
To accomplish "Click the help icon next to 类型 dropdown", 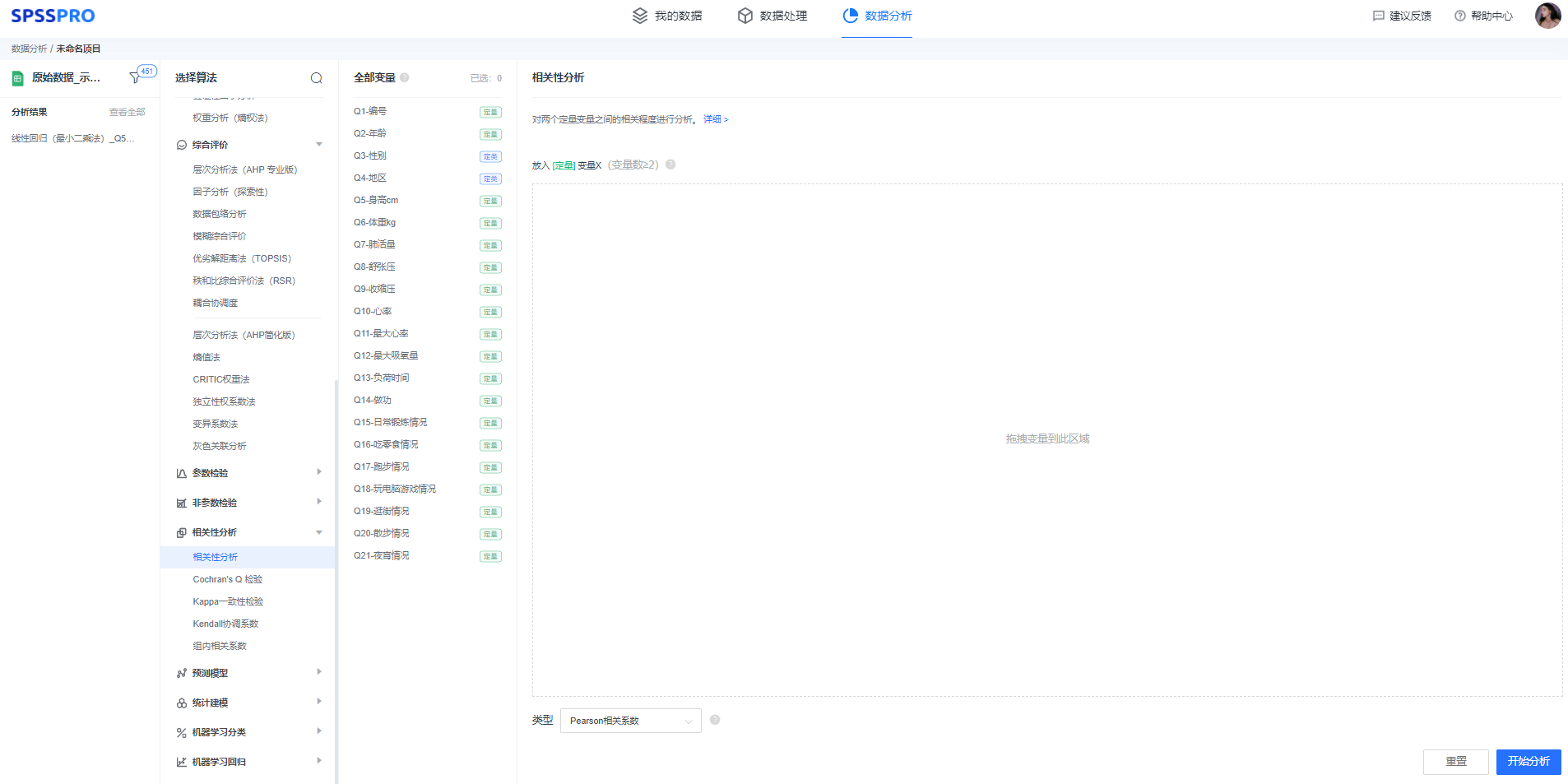I will pos(715,720).
